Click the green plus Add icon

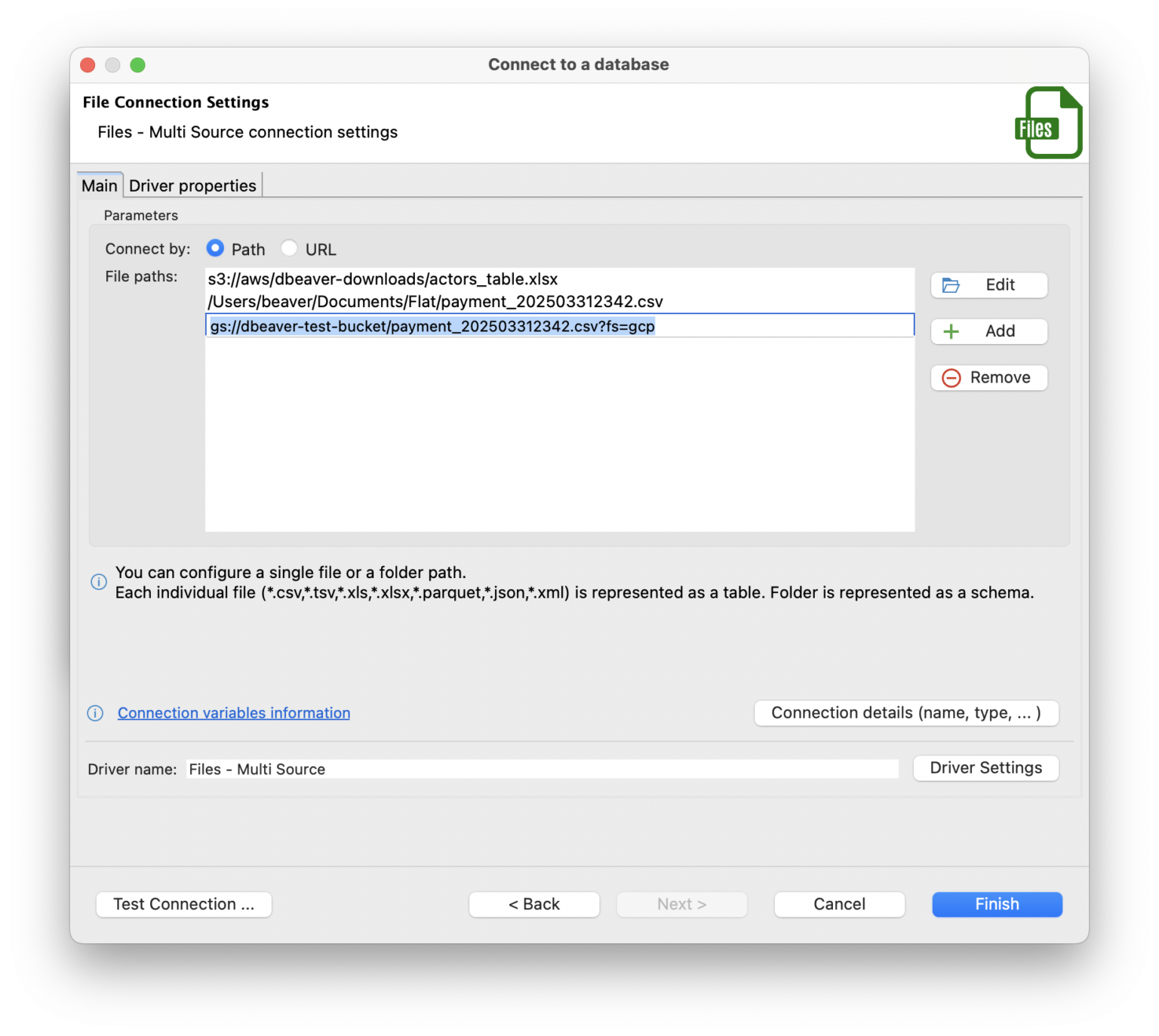951,331
